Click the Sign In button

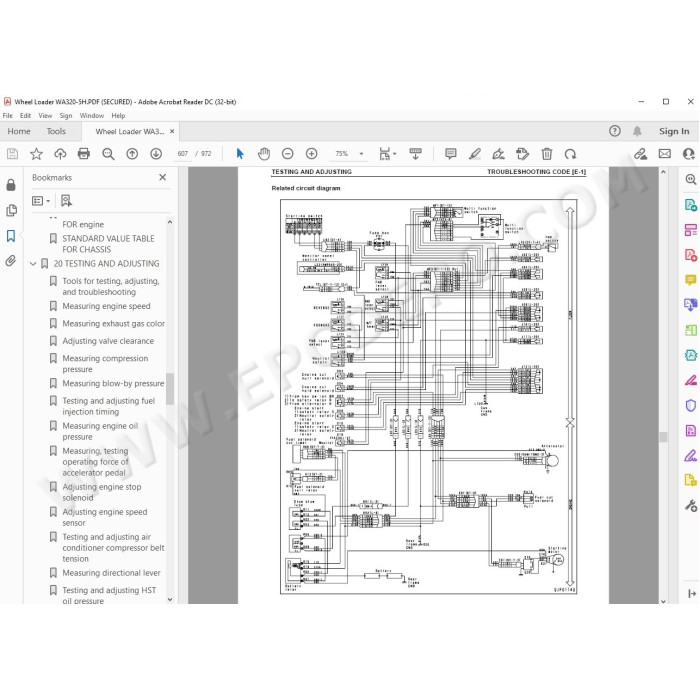click(x=674, y=131)
